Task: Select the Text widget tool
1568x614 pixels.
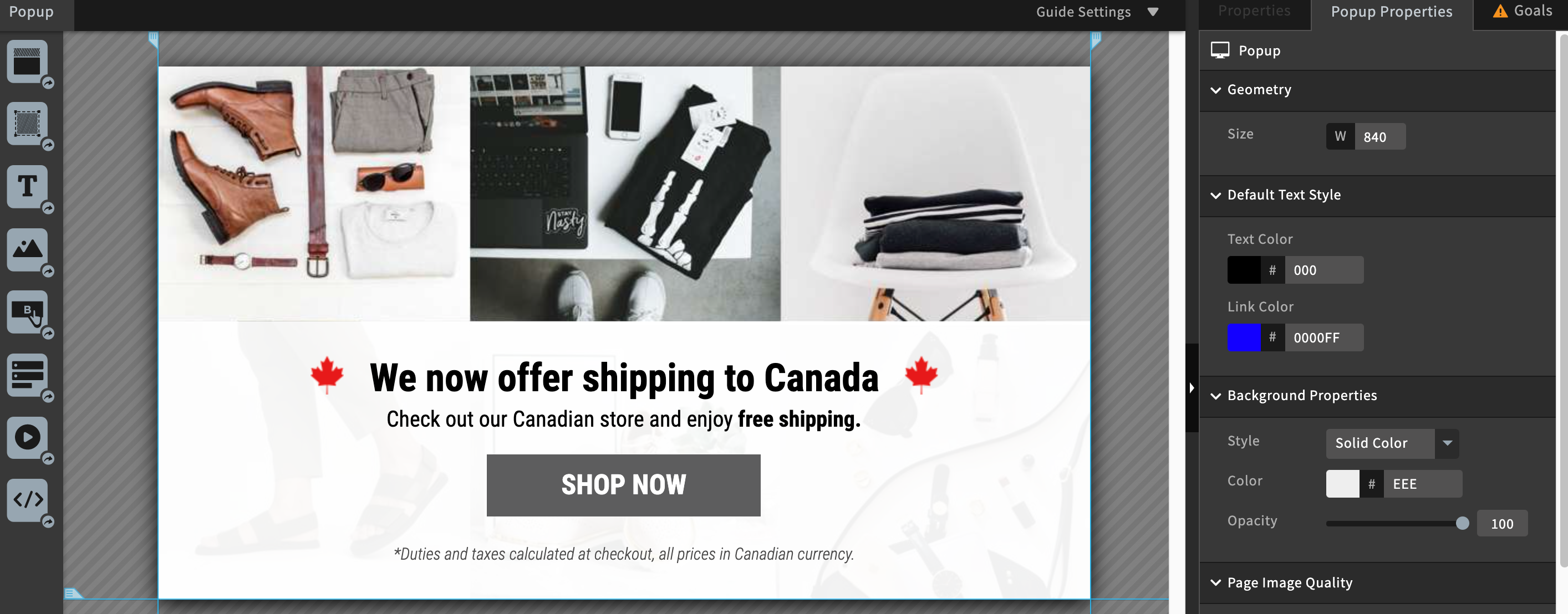Action: click(x=27, y=186)
